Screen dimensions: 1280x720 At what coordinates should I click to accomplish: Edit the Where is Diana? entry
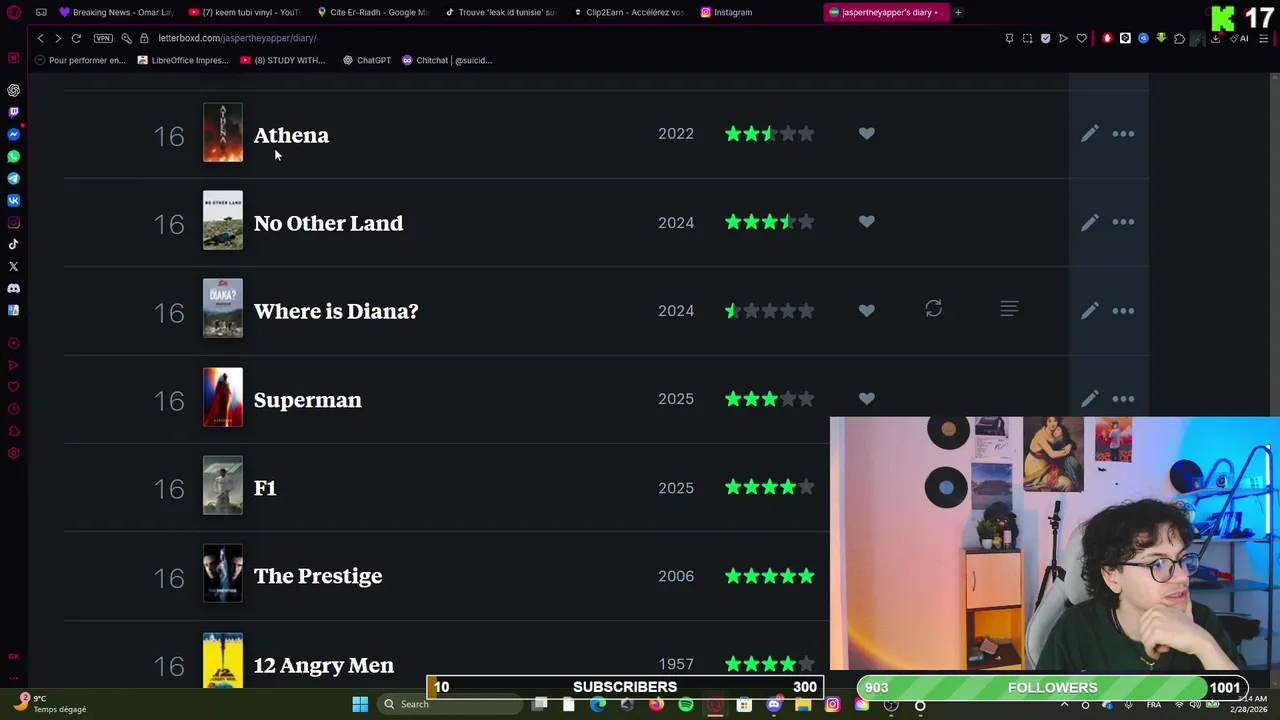pyautogui.click(x=1089, y=311)
